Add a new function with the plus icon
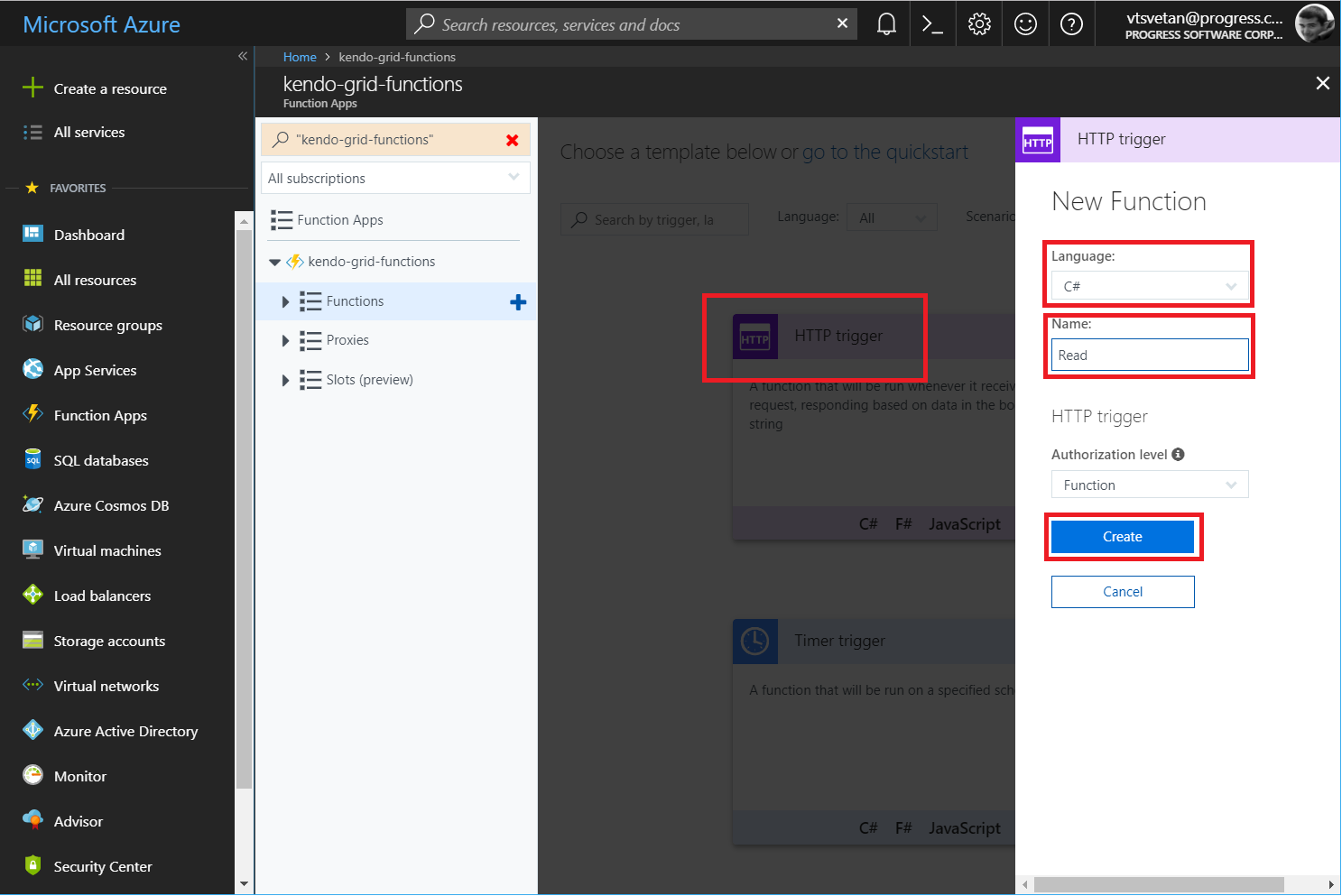The image size is (1342, 896). 518,301
